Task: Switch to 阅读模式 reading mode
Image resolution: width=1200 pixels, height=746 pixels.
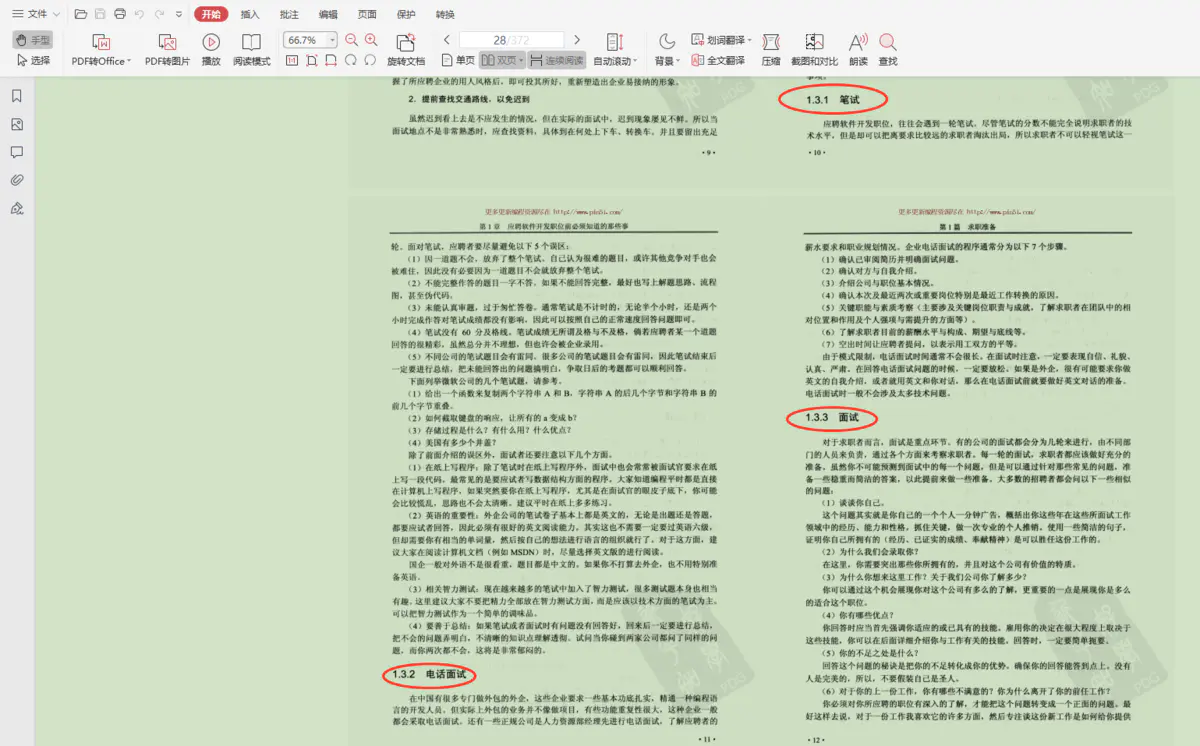Action: 251,50
